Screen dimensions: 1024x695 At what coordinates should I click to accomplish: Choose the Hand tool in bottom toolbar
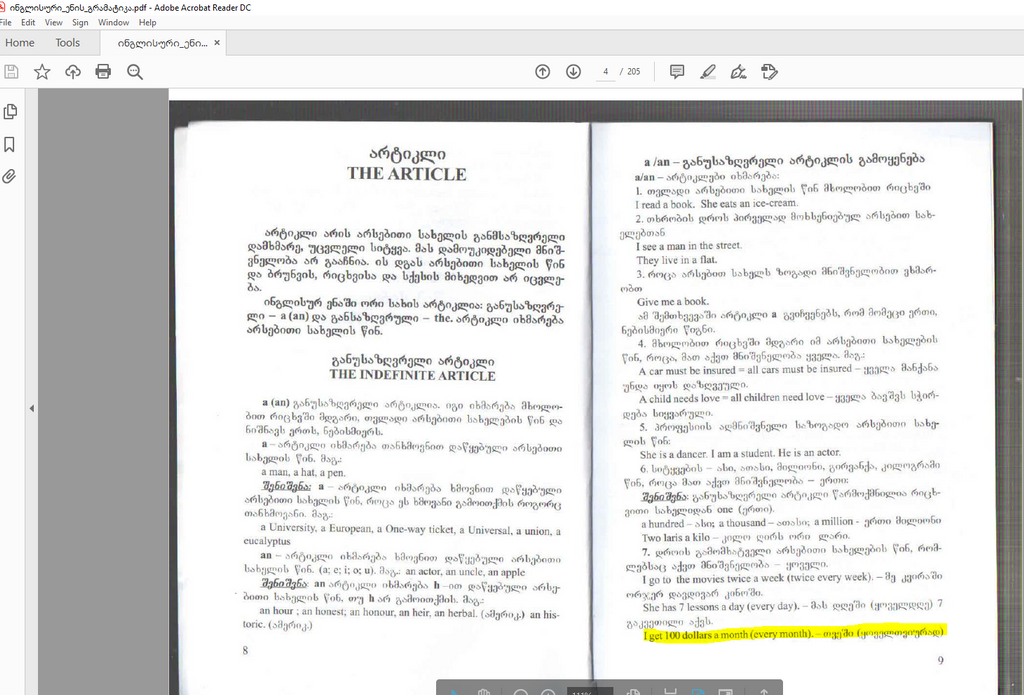click(x=484, y=692)
